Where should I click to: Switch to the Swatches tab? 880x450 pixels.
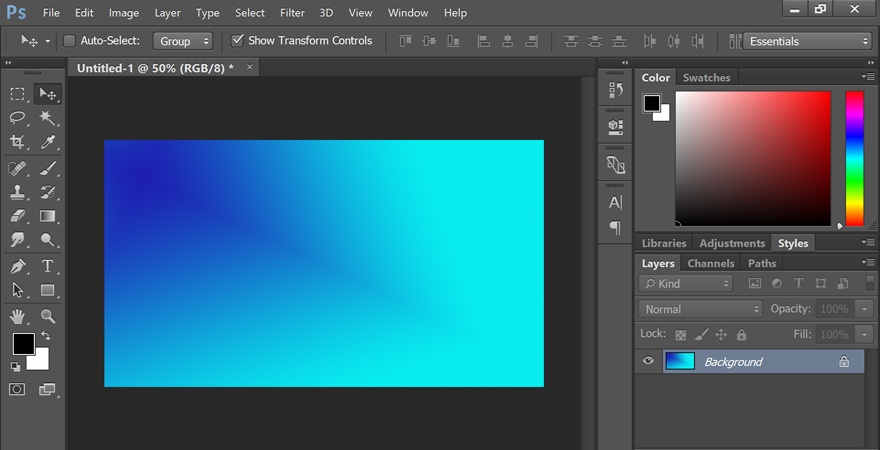coord(706,77)
